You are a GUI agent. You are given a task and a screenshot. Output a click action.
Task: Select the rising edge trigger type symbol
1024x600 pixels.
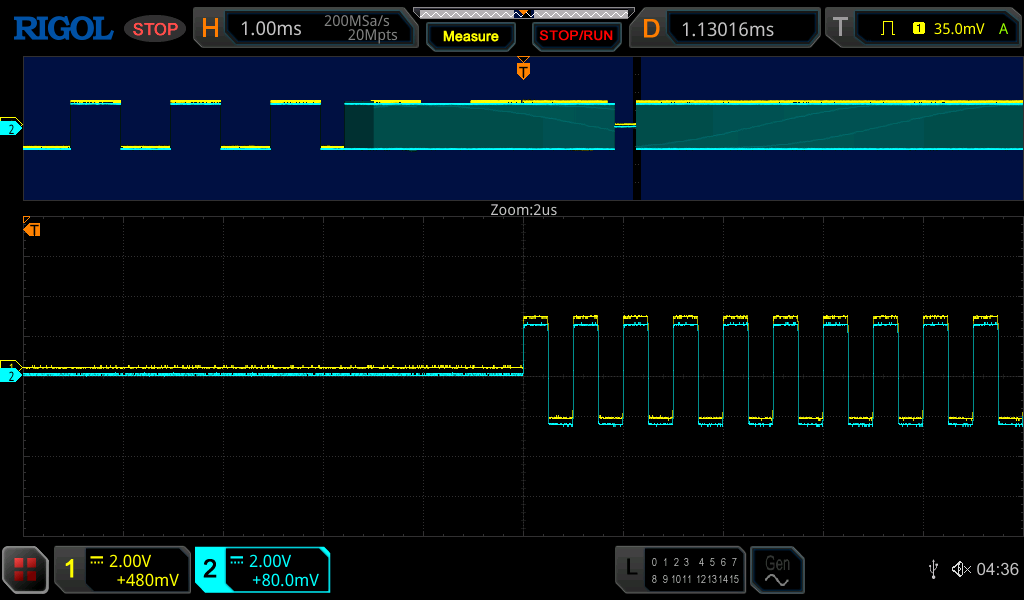(886, 28)
